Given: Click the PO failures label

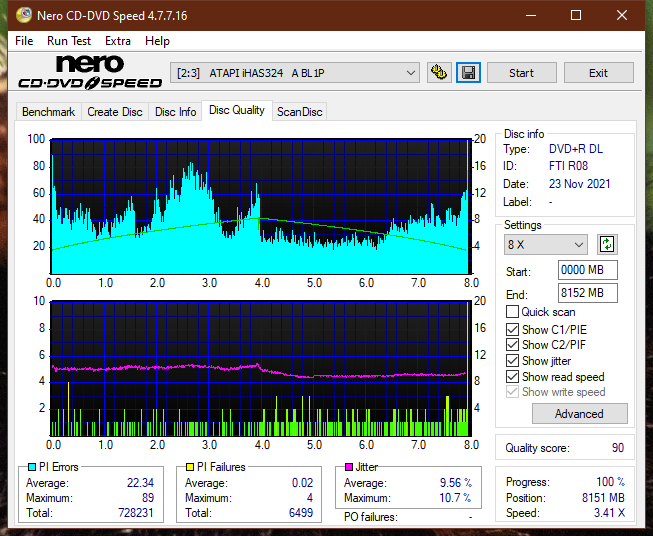Looking at the screenshot, I should pyautogui.click(x=371, y=517).
